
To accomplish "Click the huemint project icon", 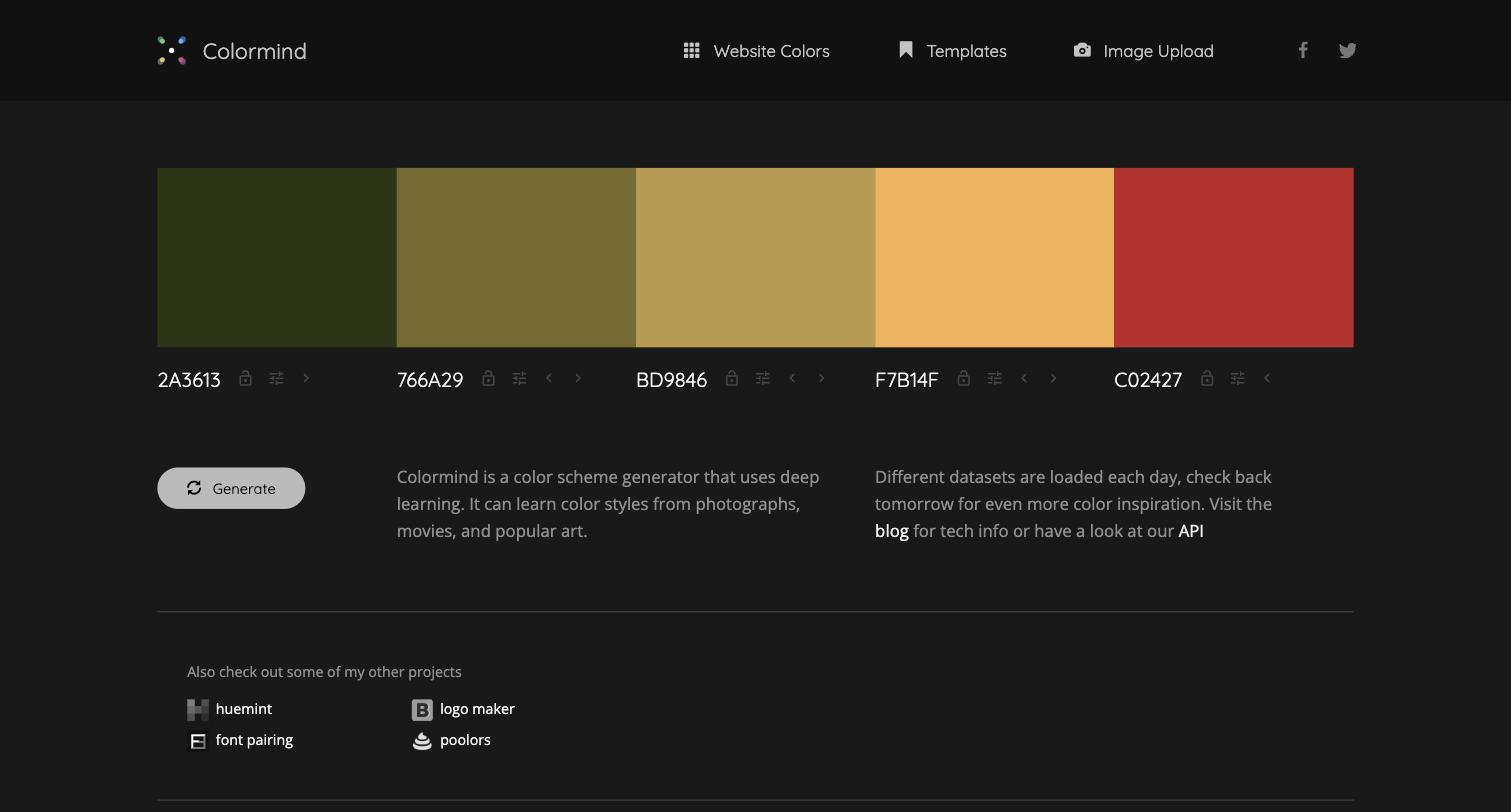I will pos(198,710).
